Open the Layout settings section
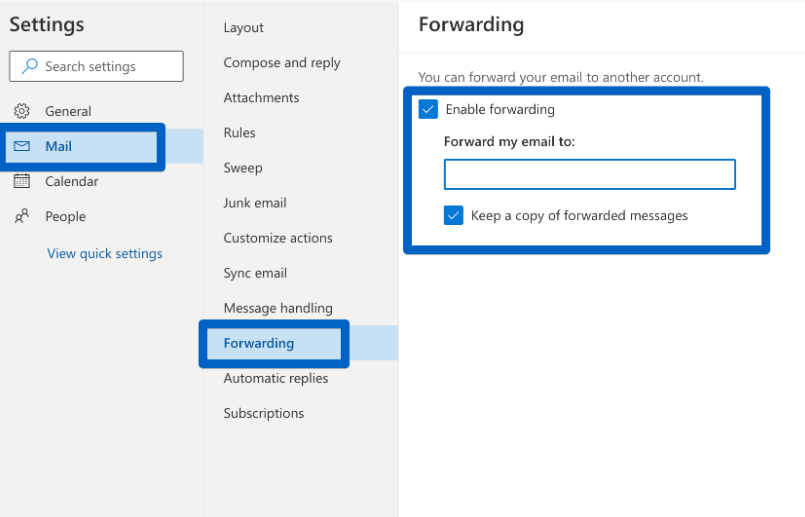Screen dimensions: 805x517 [243, 28]
